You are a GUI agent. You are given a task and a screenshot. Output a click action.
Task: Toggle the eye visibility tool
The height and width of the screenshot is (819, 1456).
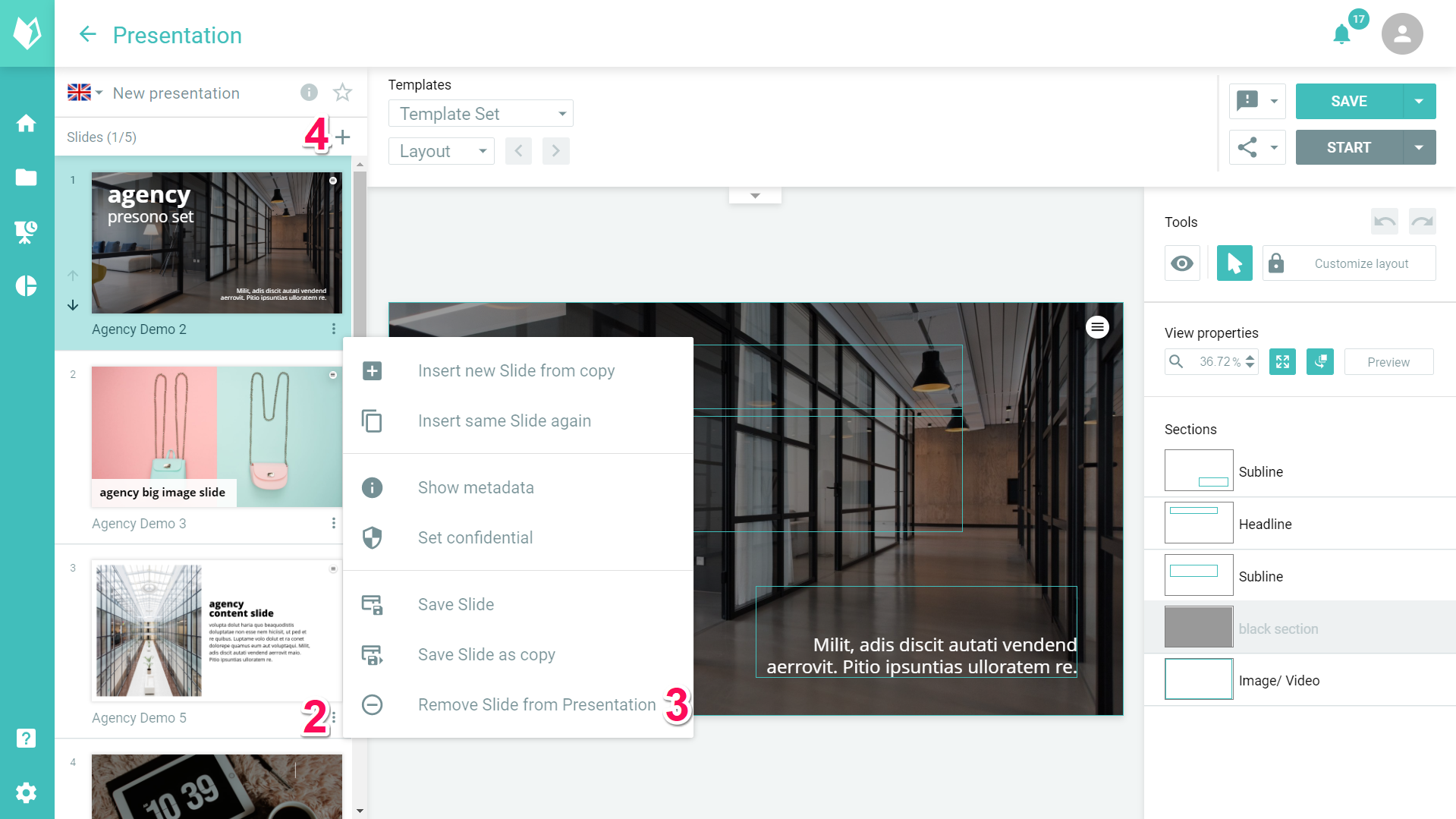(1182, 263)
